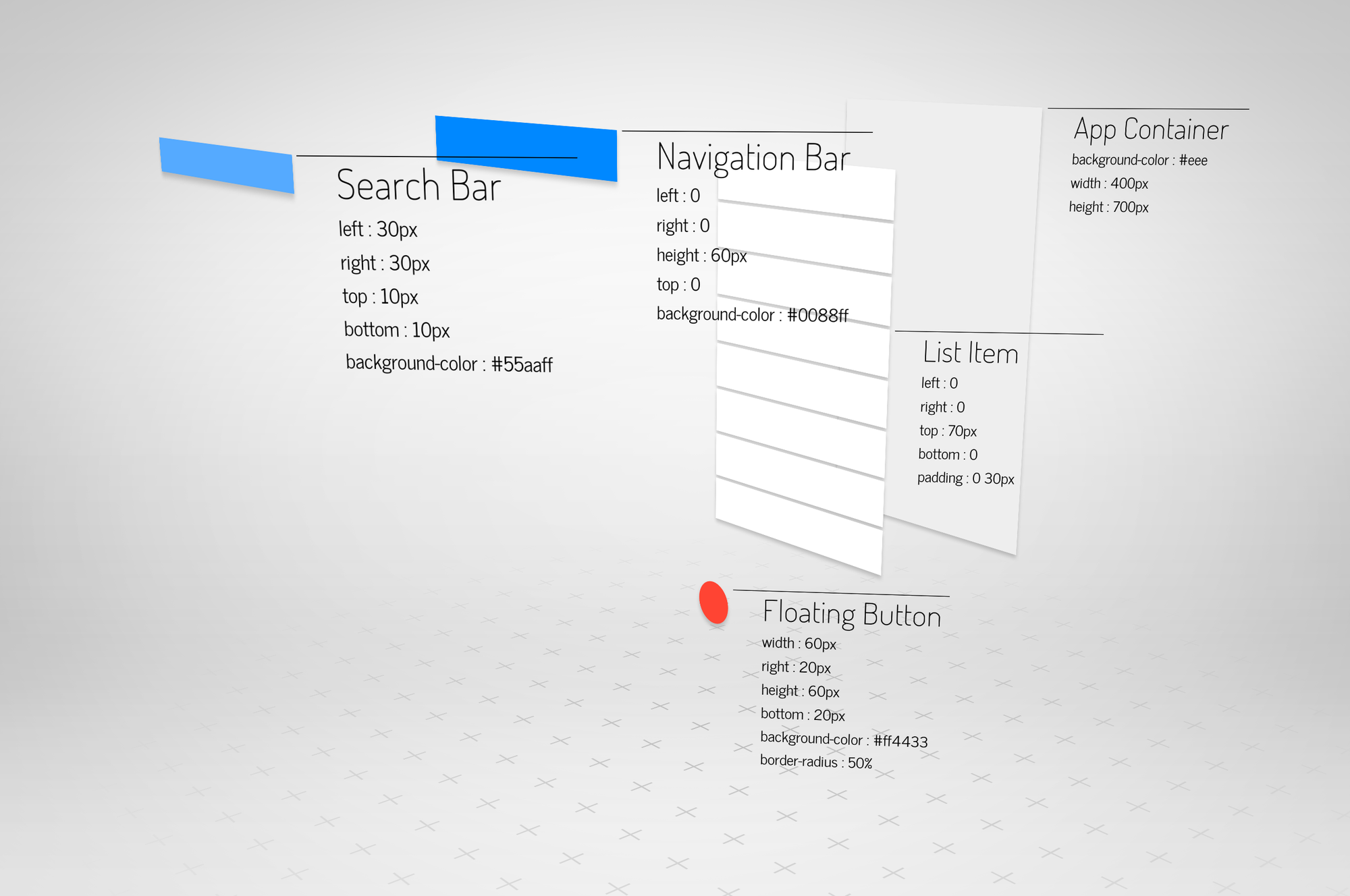Click the background-color : #eee property
Viewport: 1350px width, 896px height.
[x=1139, y=160]
